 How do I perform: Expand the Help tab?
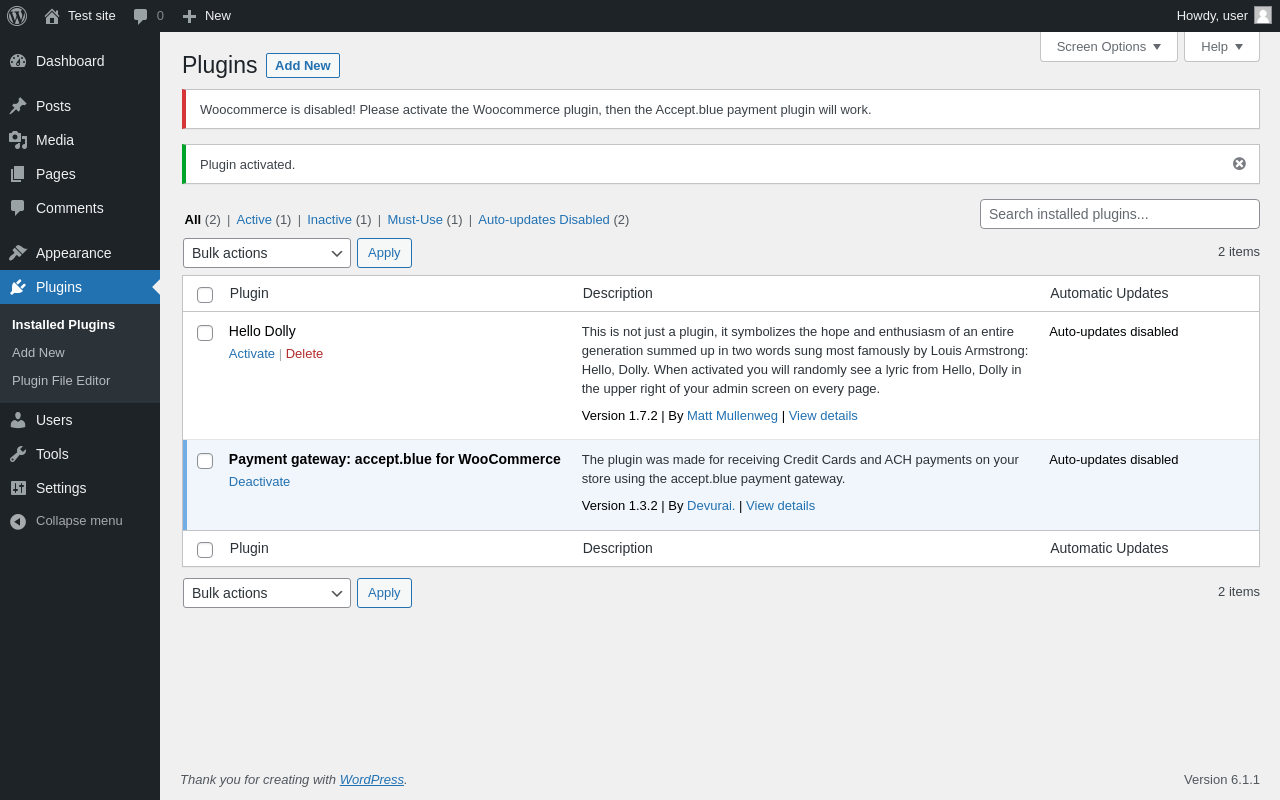(x=1221, y=46)
